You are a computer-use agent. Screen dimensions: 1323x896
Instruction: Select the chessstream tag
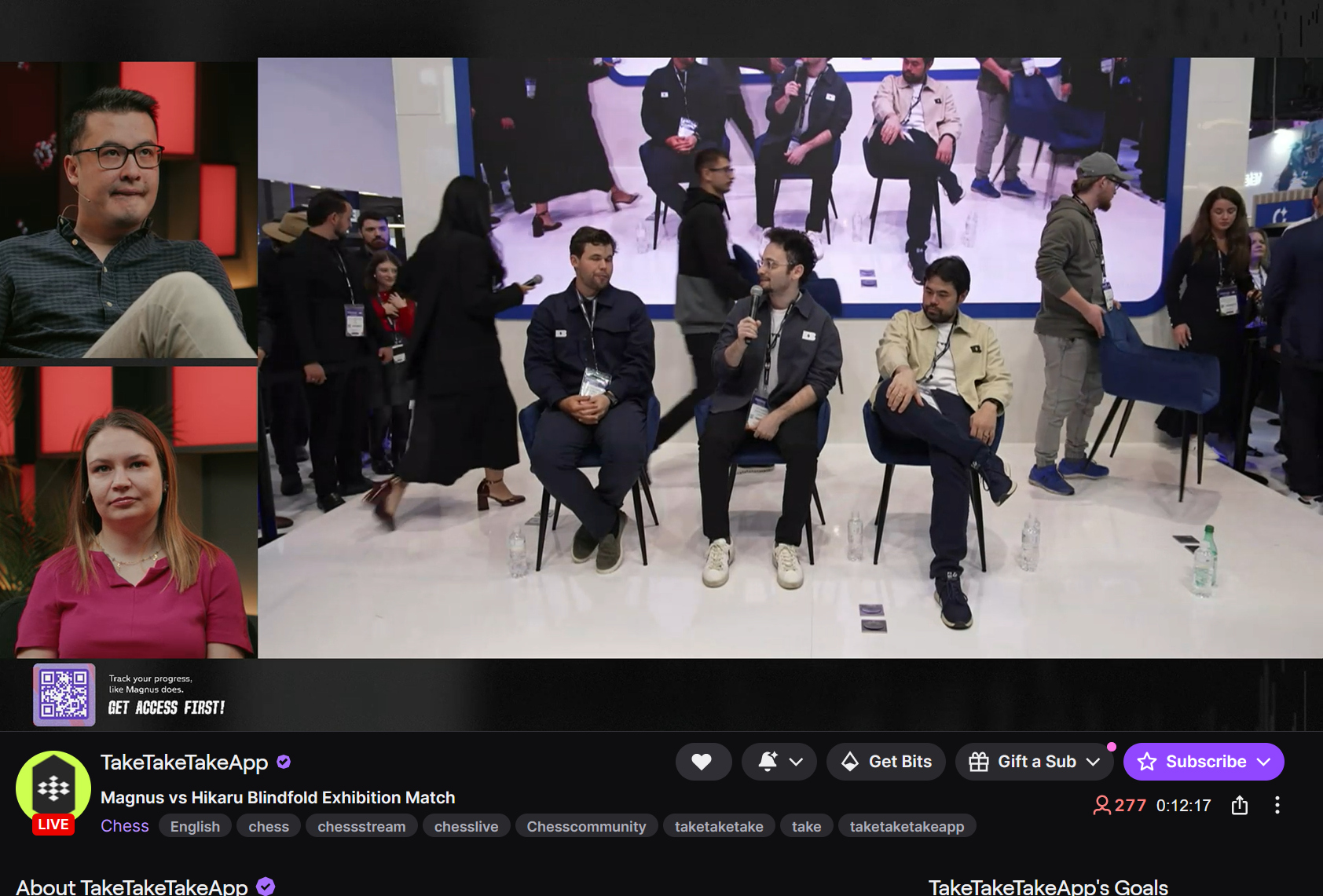coord(361,826)
